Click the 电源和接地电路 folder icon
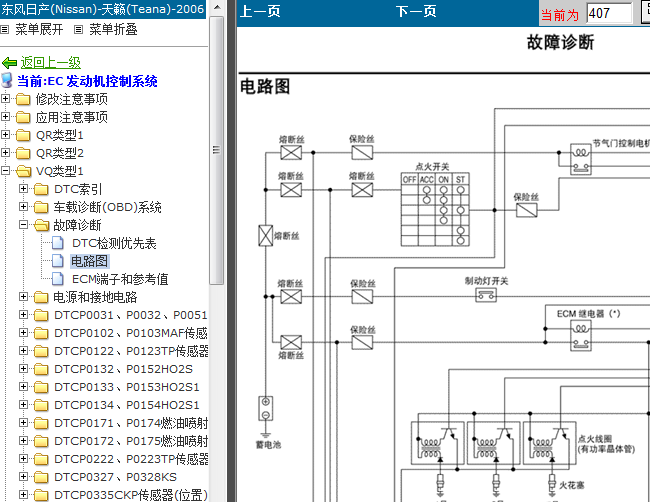 pos(41,297)
